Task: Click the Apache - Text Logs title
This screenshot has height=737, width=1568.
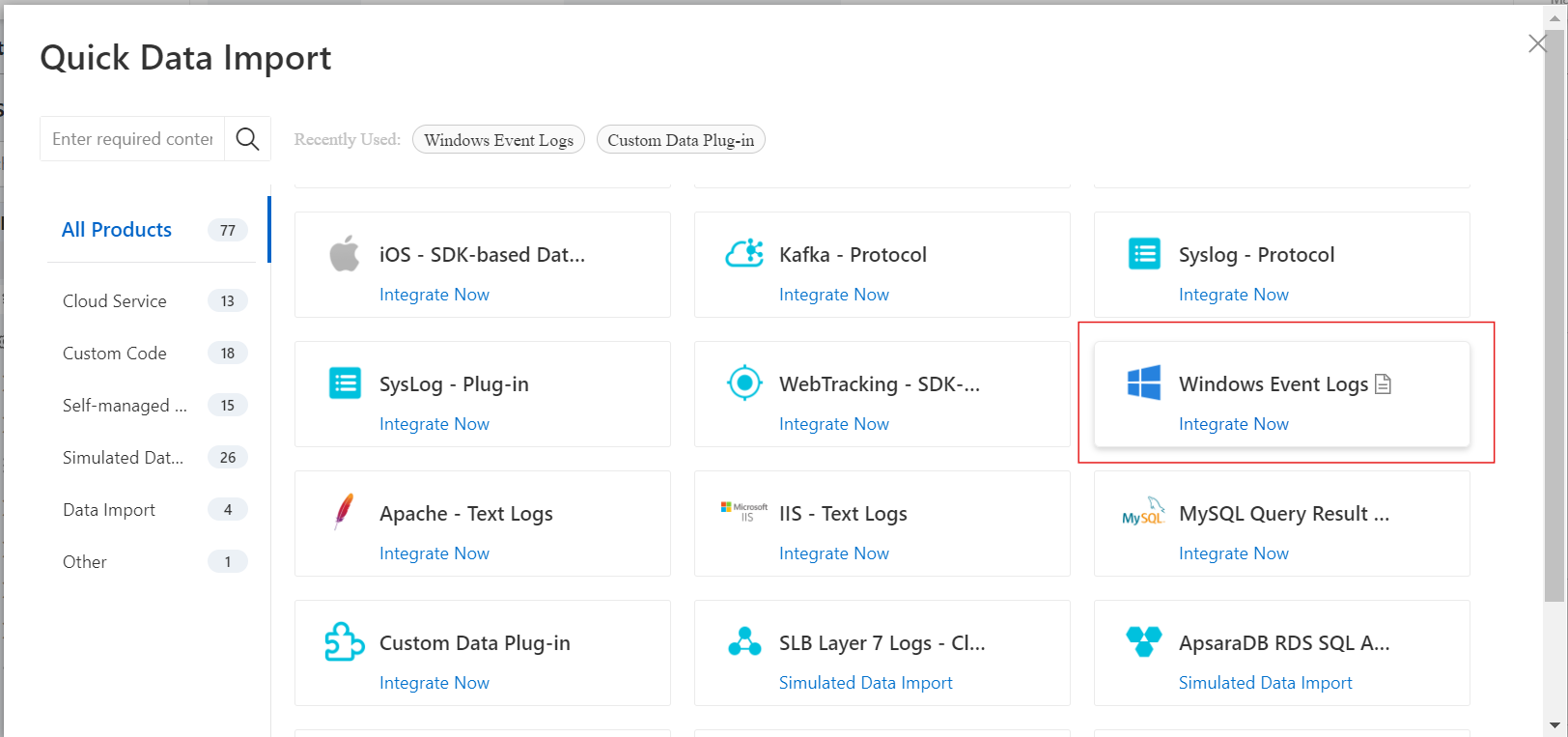Action: point(466,514)
